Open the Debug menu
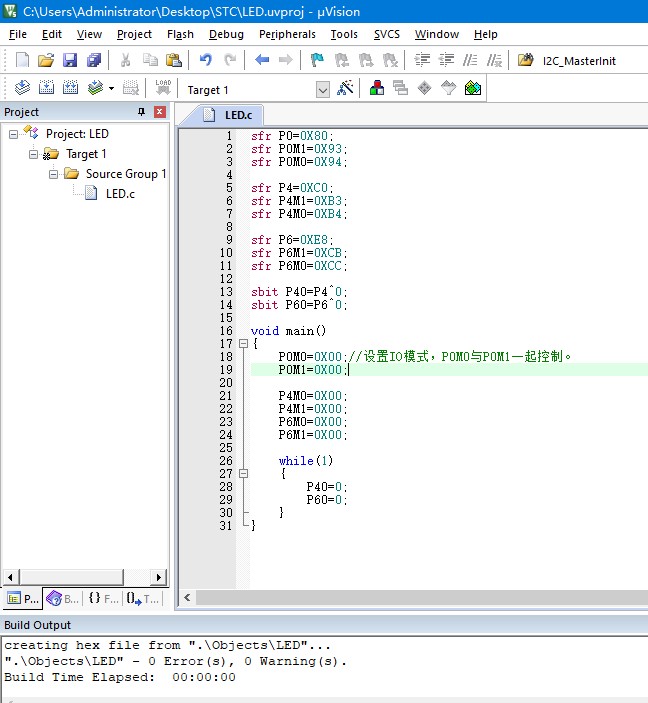 click(226, 35)
